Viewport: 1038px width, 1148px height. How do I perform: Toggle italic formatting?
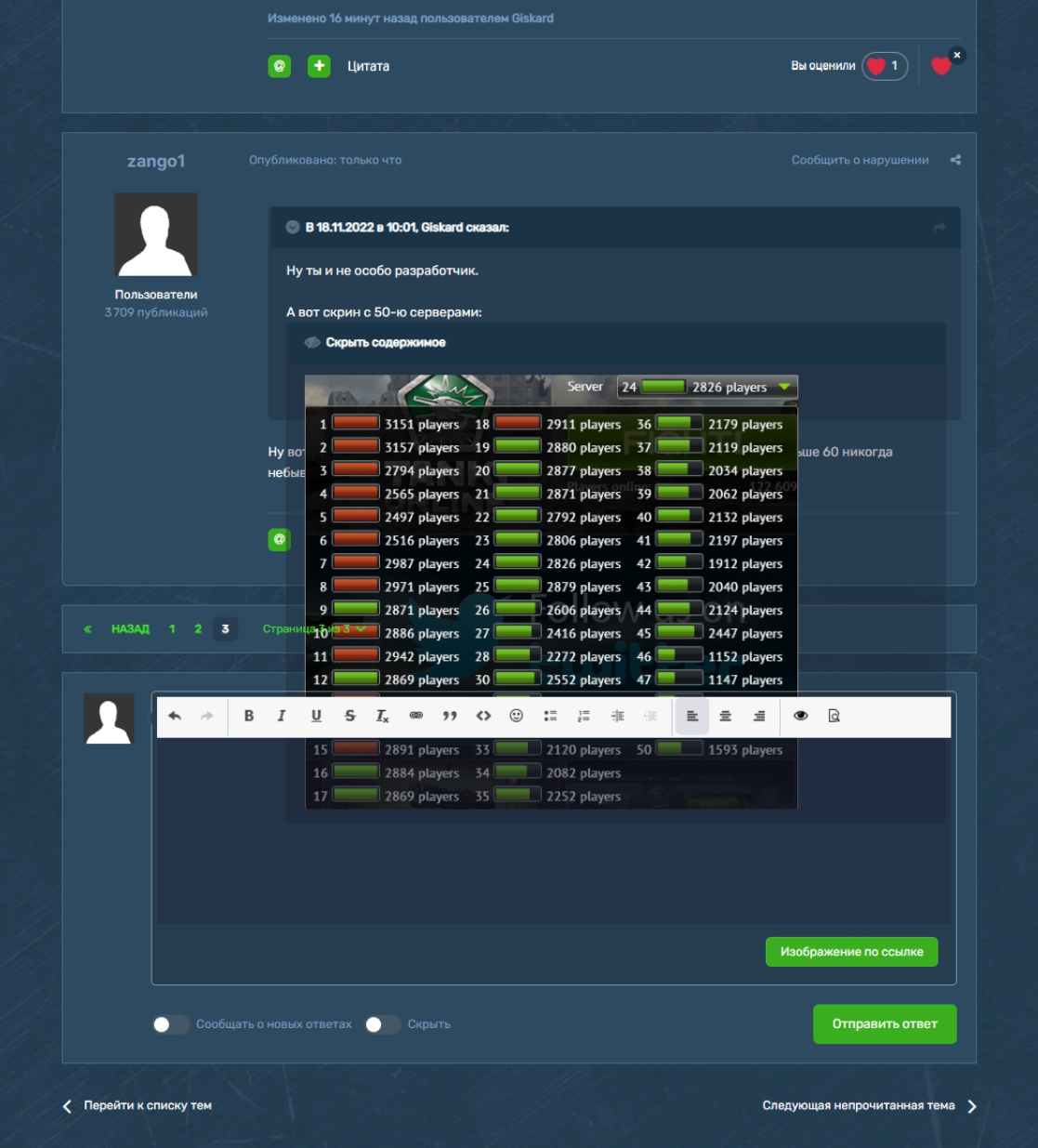282,716
